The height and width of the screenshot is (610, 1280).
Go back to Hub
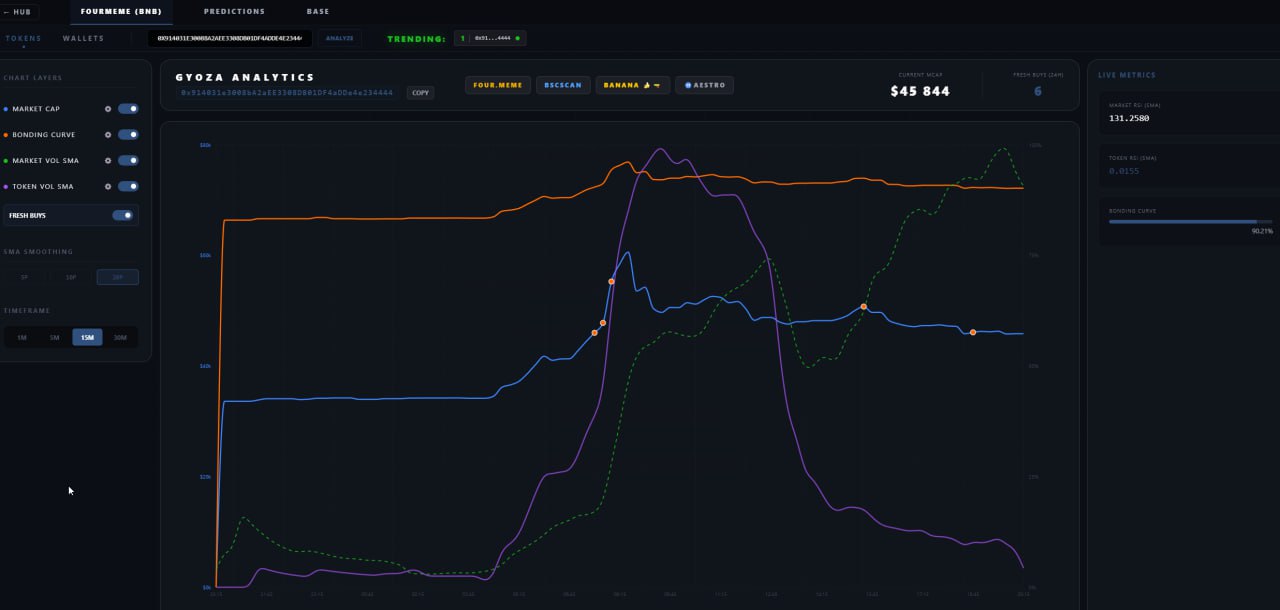click(18, 12)
